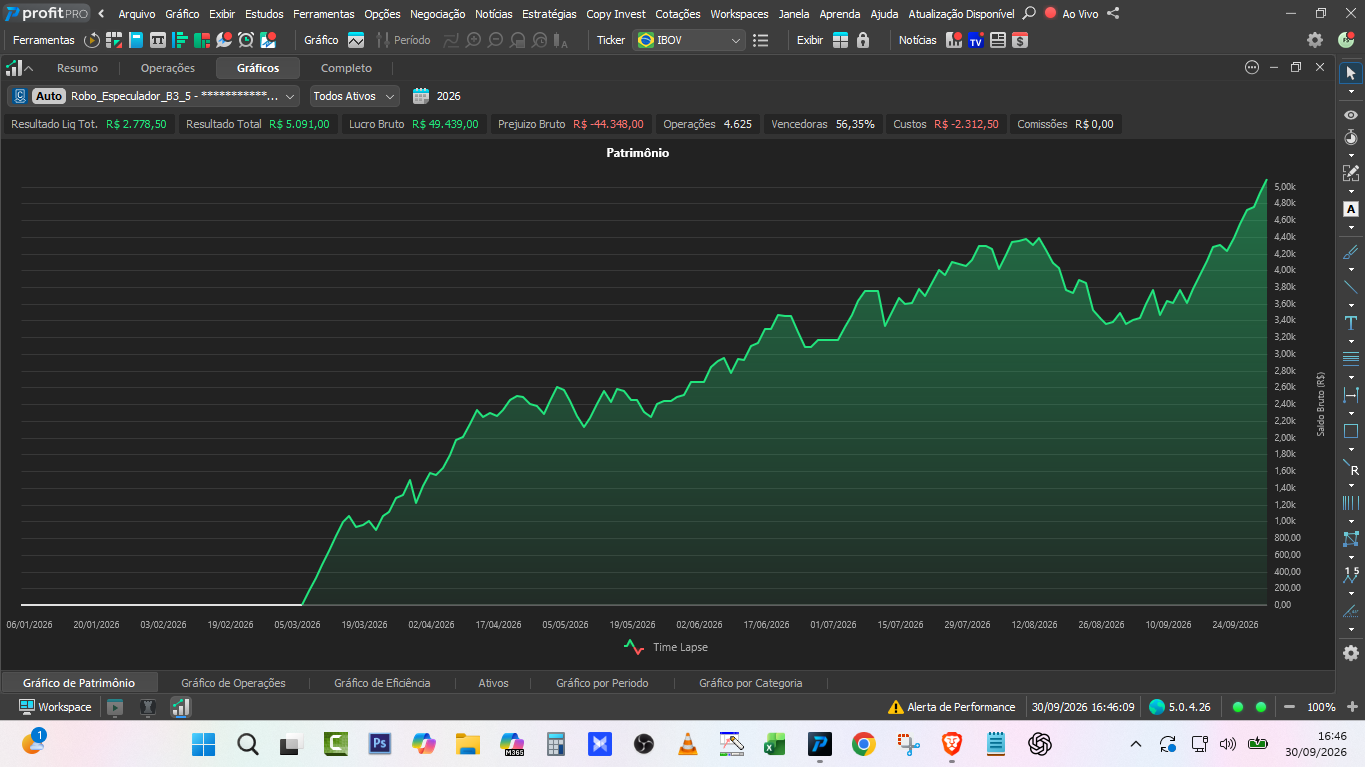Click the Atualização Disponível link
1365x767 pixels.
(961, 14)
